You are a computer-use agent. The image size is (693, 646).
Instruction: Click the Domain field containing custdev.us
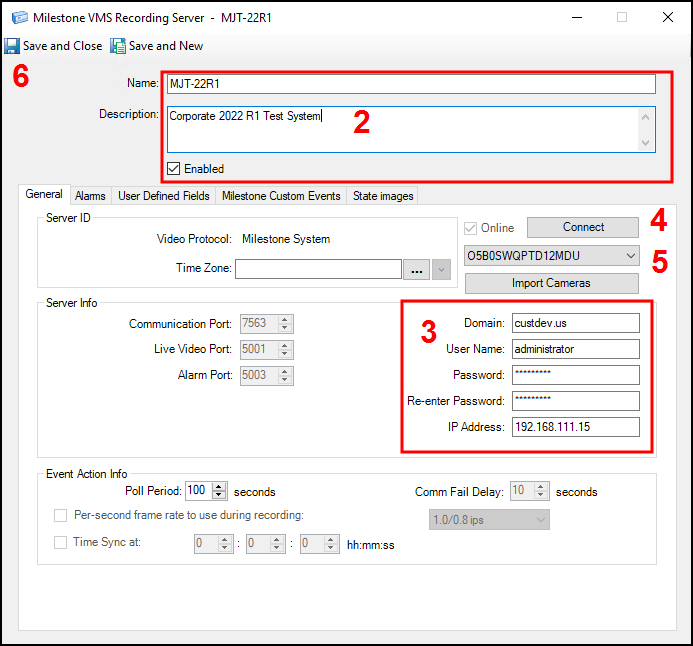click(575, 323)
